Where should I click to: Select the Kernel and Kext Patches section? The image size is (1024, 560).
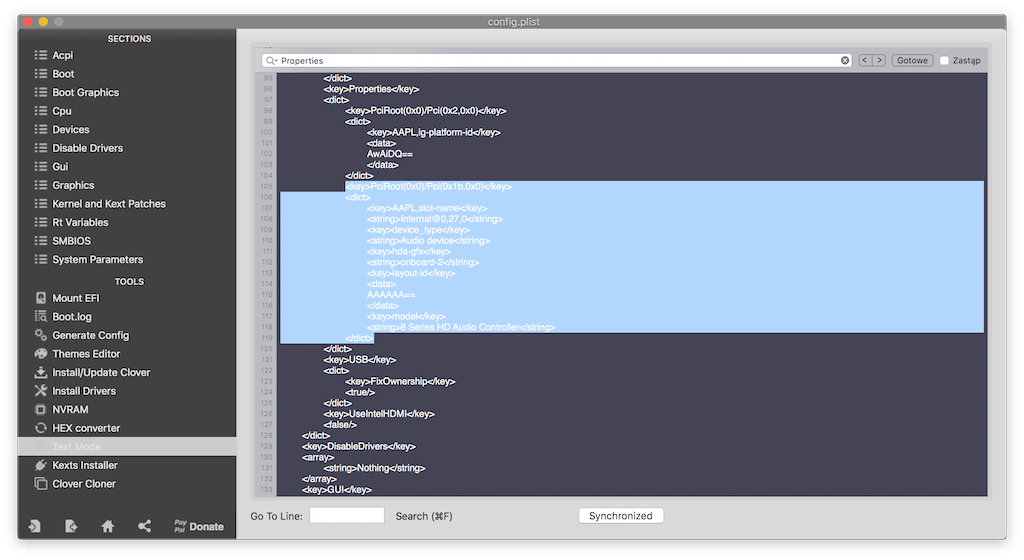[108, 204]
